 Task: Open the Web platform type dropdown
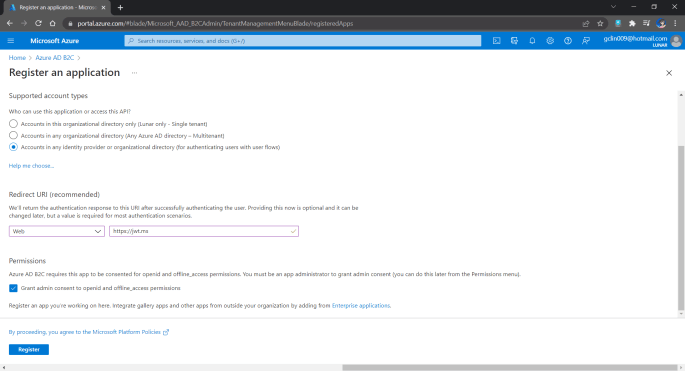click(57, 231)
